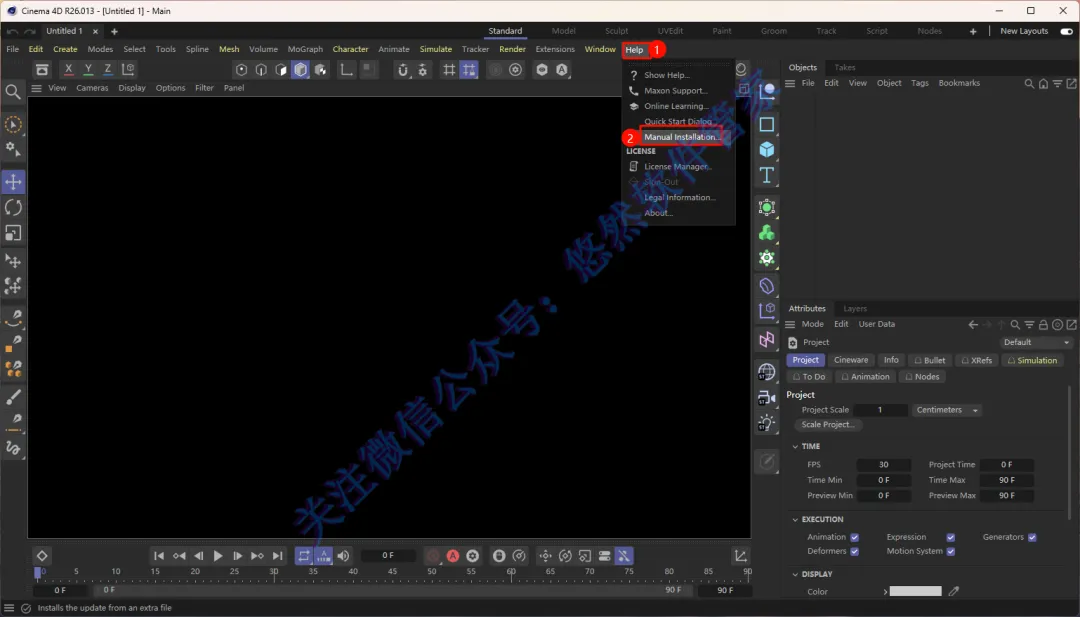Toggle the Motion System checkbox
The height and width of the screenshot is (617, 1080).
[x=951, y=552]
